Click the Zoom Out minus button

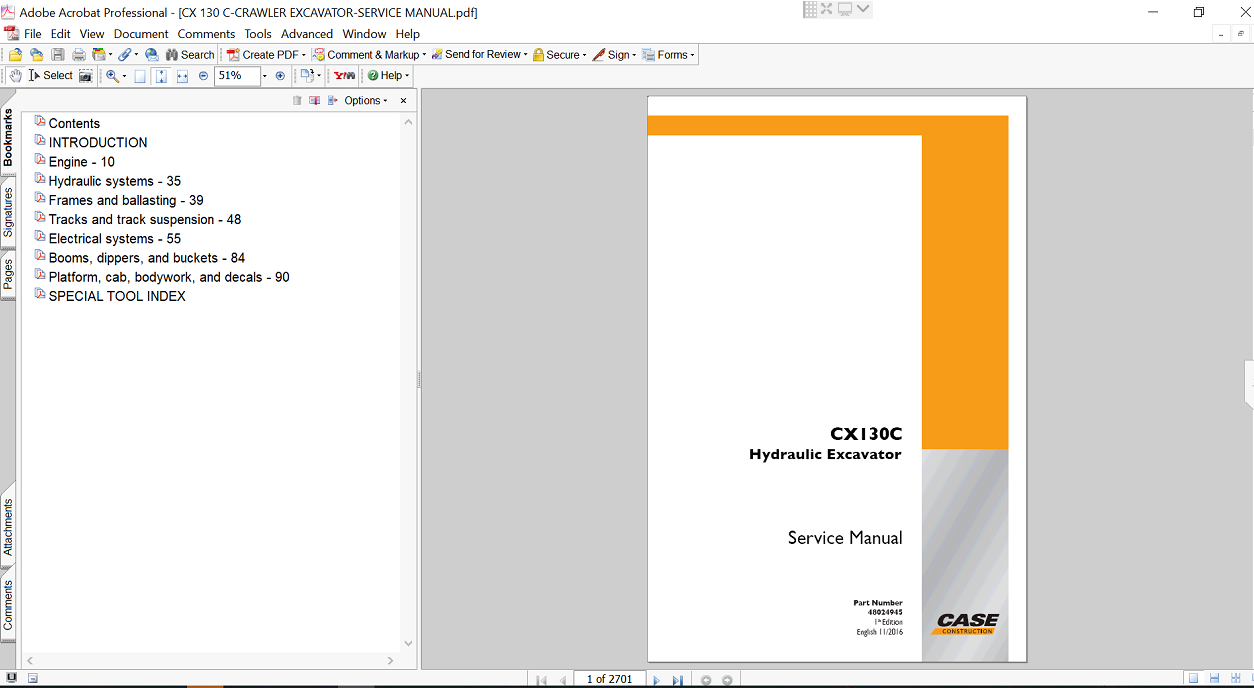(203, 76)
